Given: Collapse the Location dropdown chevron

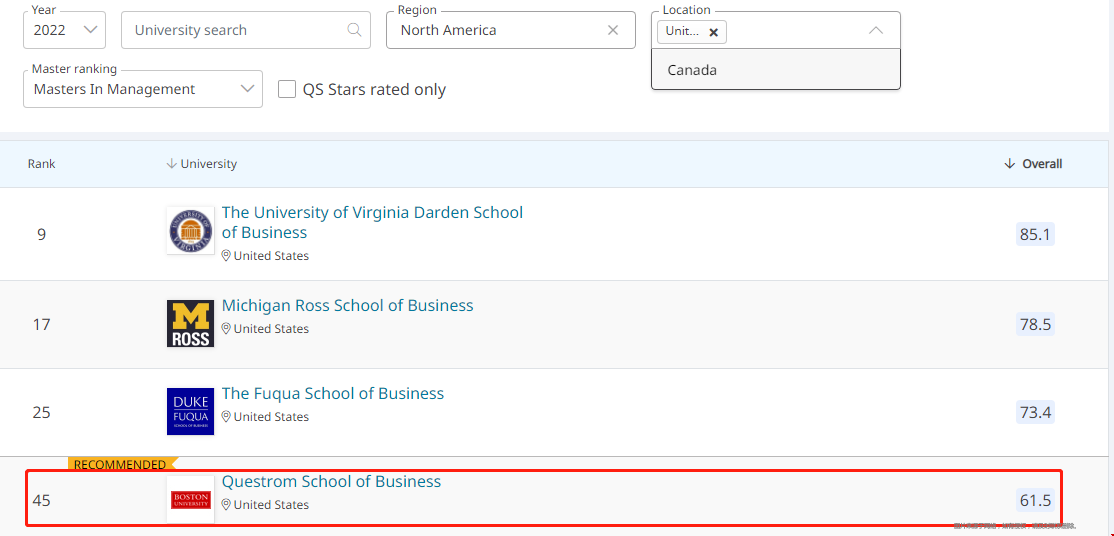Looking at the screenshot, I should tap(876, 31).
